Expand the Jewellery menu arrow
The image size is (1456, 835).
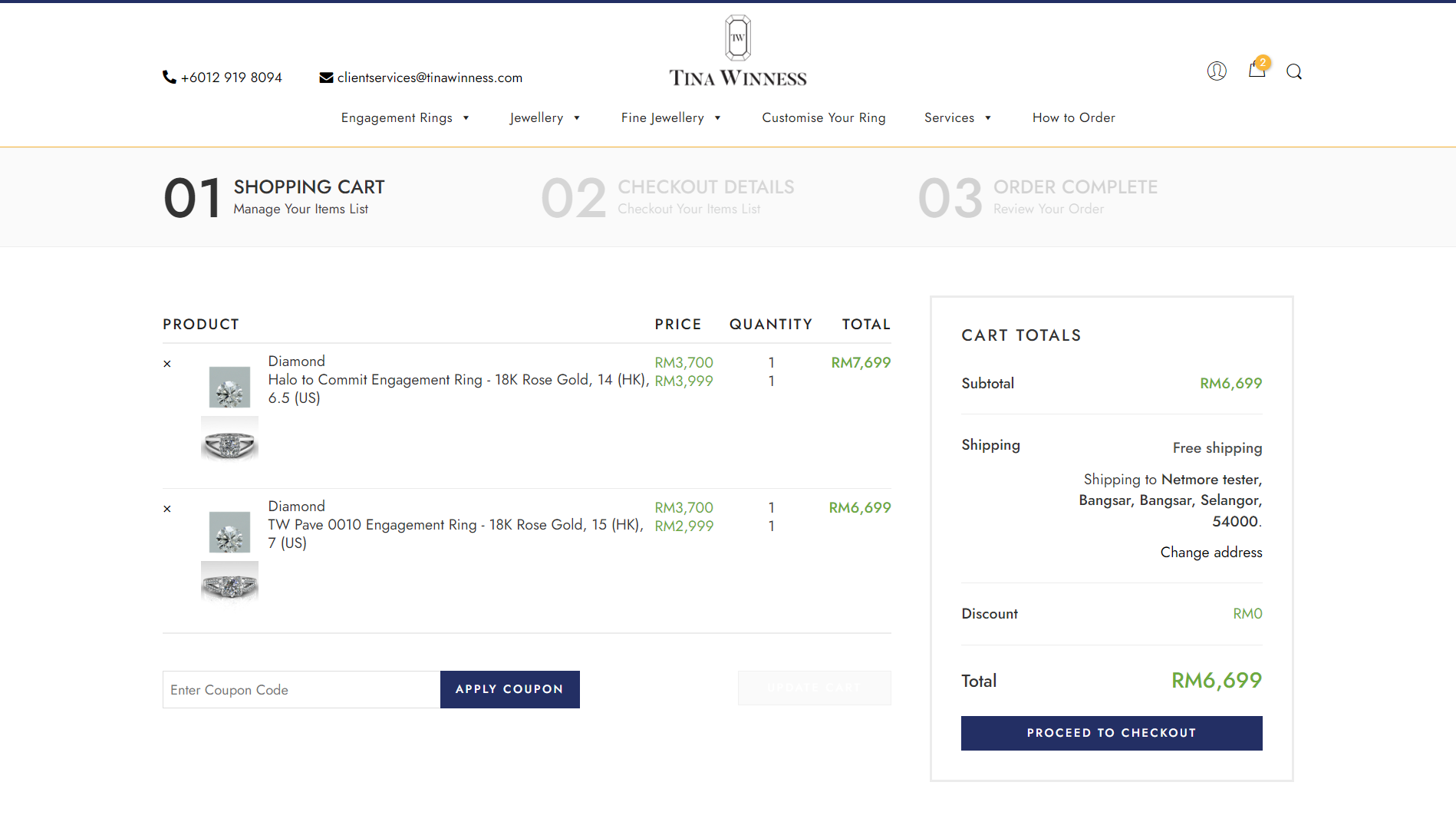[x=577, y=118]
